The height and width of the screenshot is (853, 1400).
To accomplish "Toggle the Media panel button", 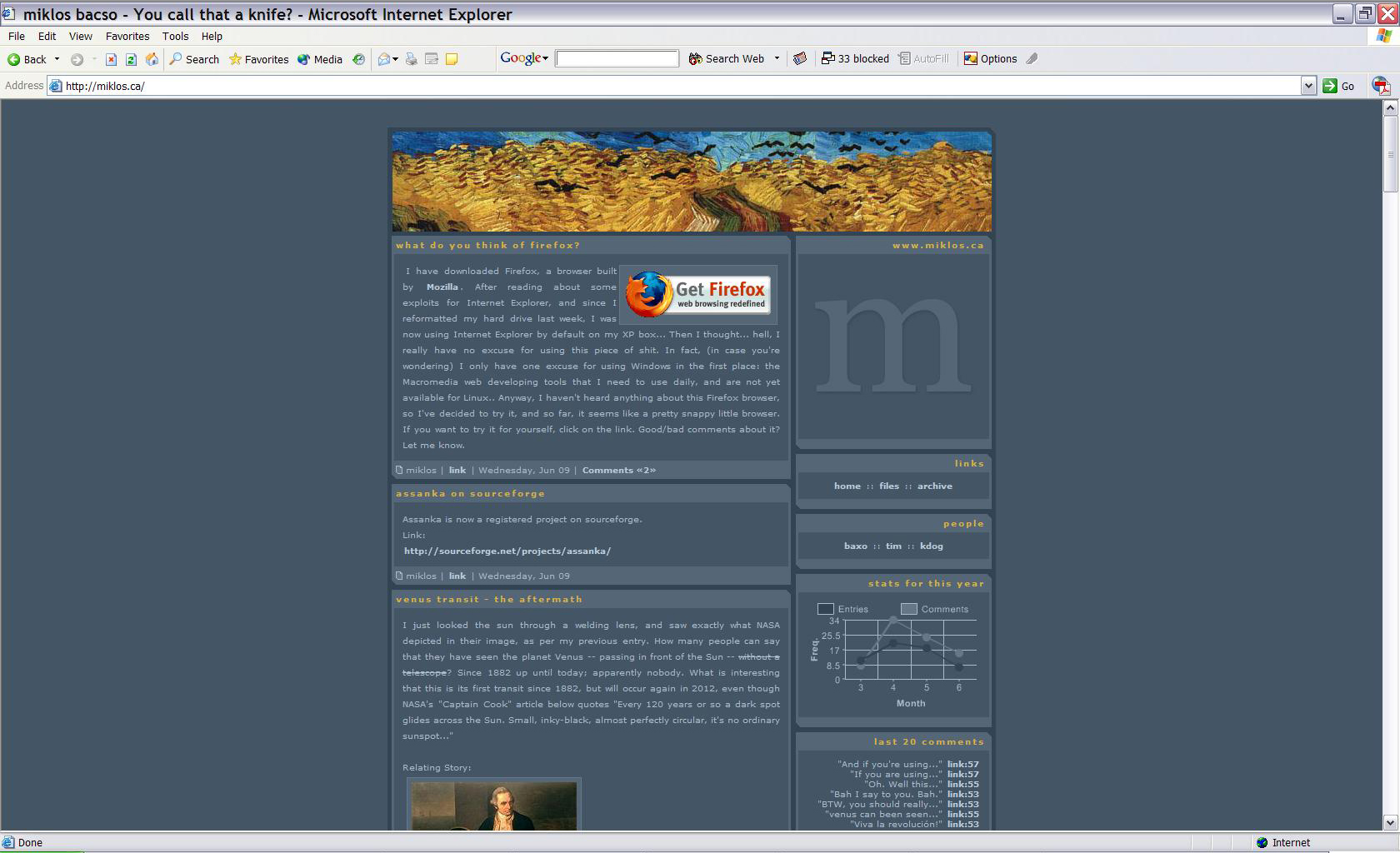I will point(319,59).
